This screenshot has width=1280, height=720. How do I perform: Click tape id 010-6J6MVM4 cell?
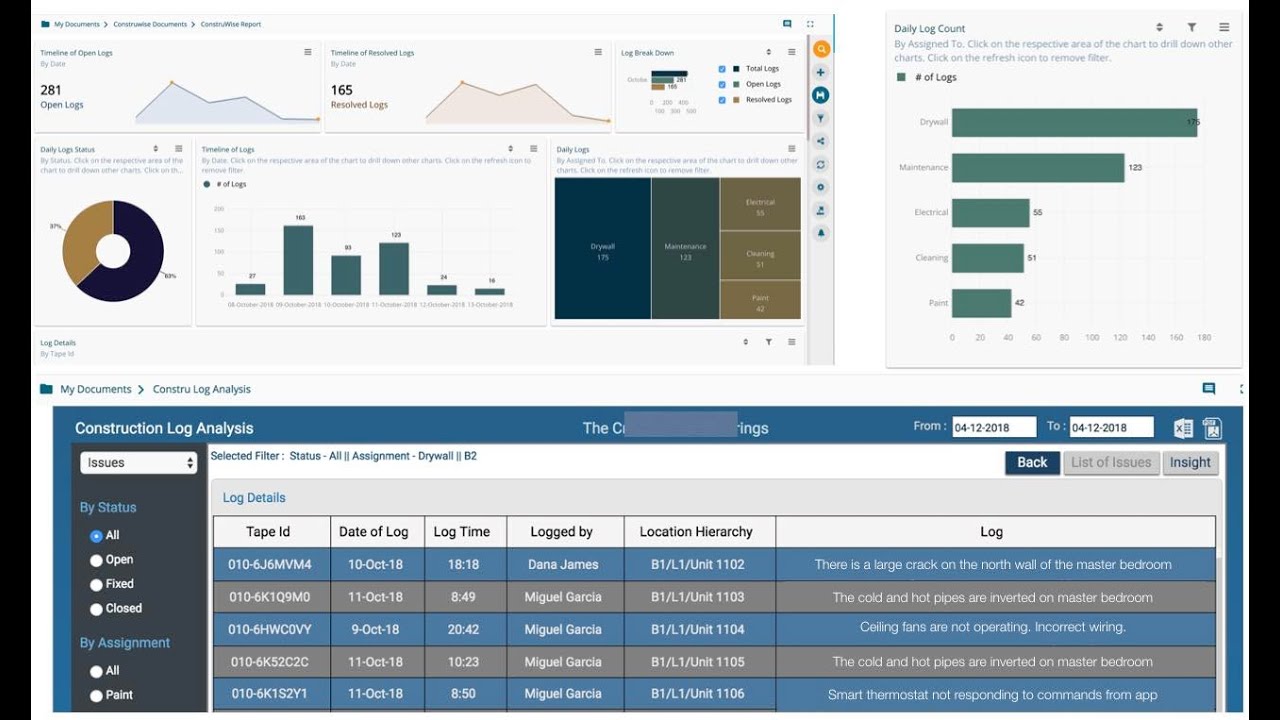point(271,564)
